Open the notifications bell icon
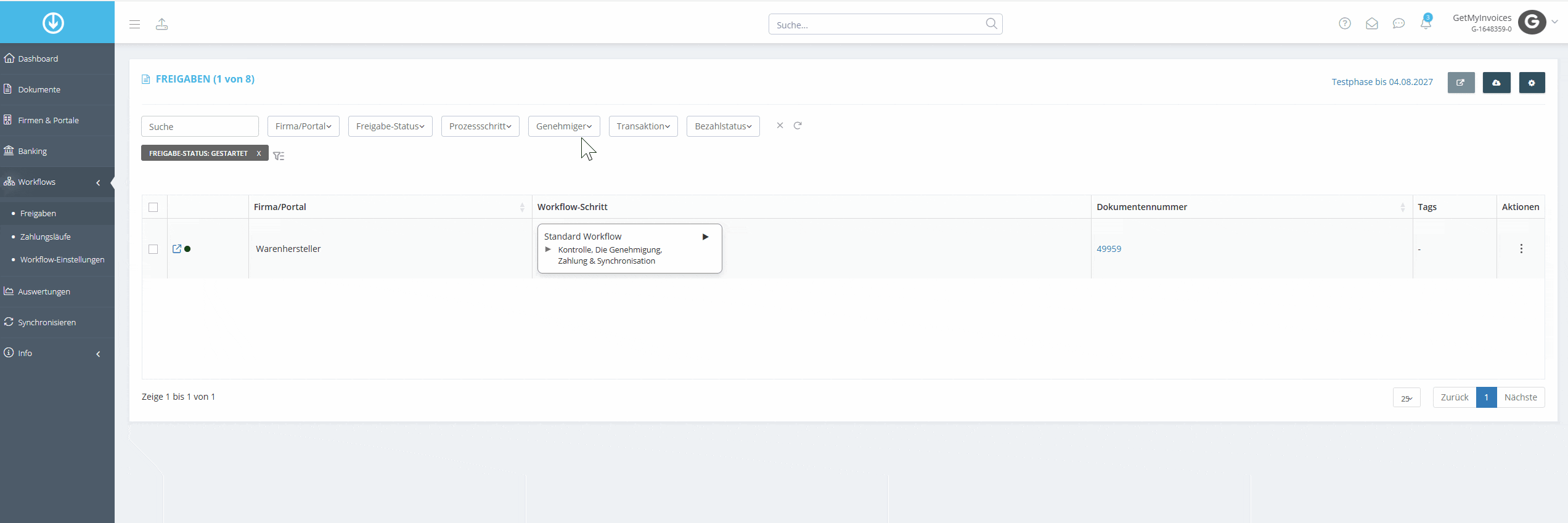1568x523 pixels. (1426, 23)
